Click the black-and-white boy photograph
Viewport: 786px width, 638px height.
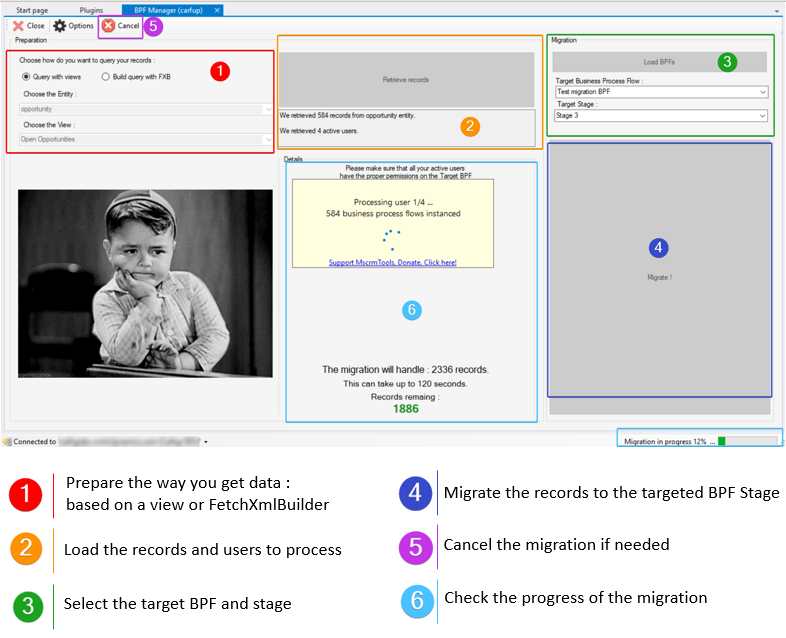pyautogui.click(x=145, y=284)
